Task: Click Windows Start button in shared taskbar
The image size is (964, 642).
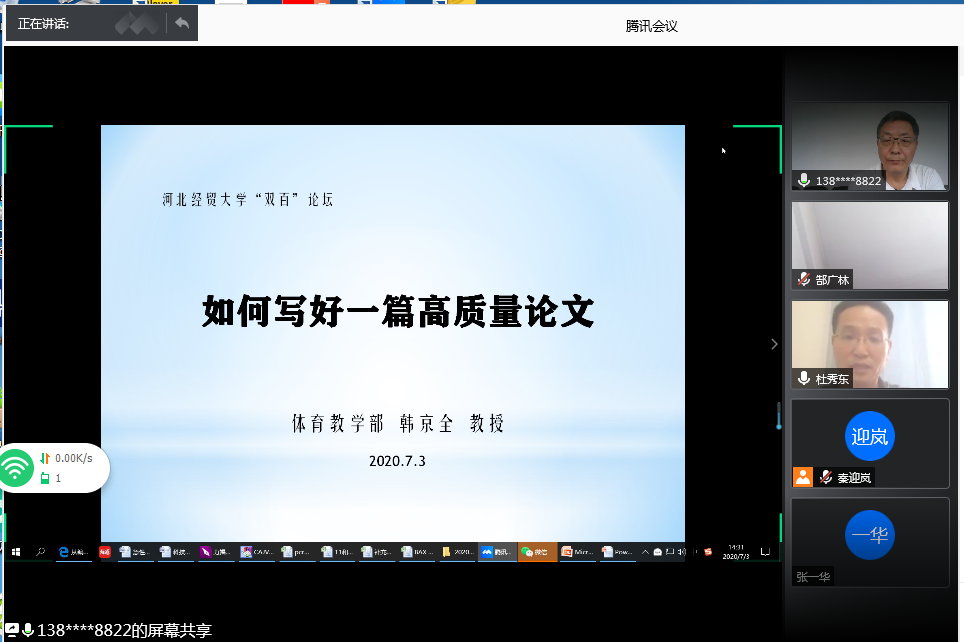Action: click(16, 551)
